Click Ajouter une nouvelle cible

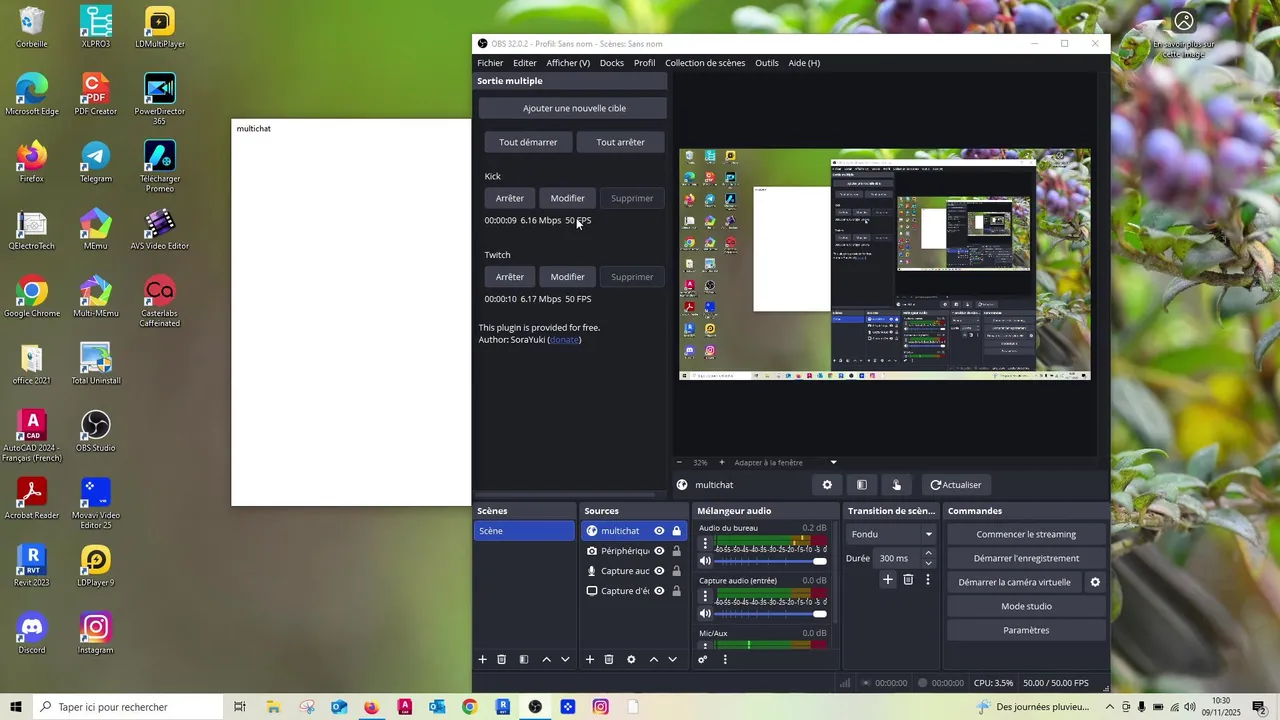tap(574, 108)
